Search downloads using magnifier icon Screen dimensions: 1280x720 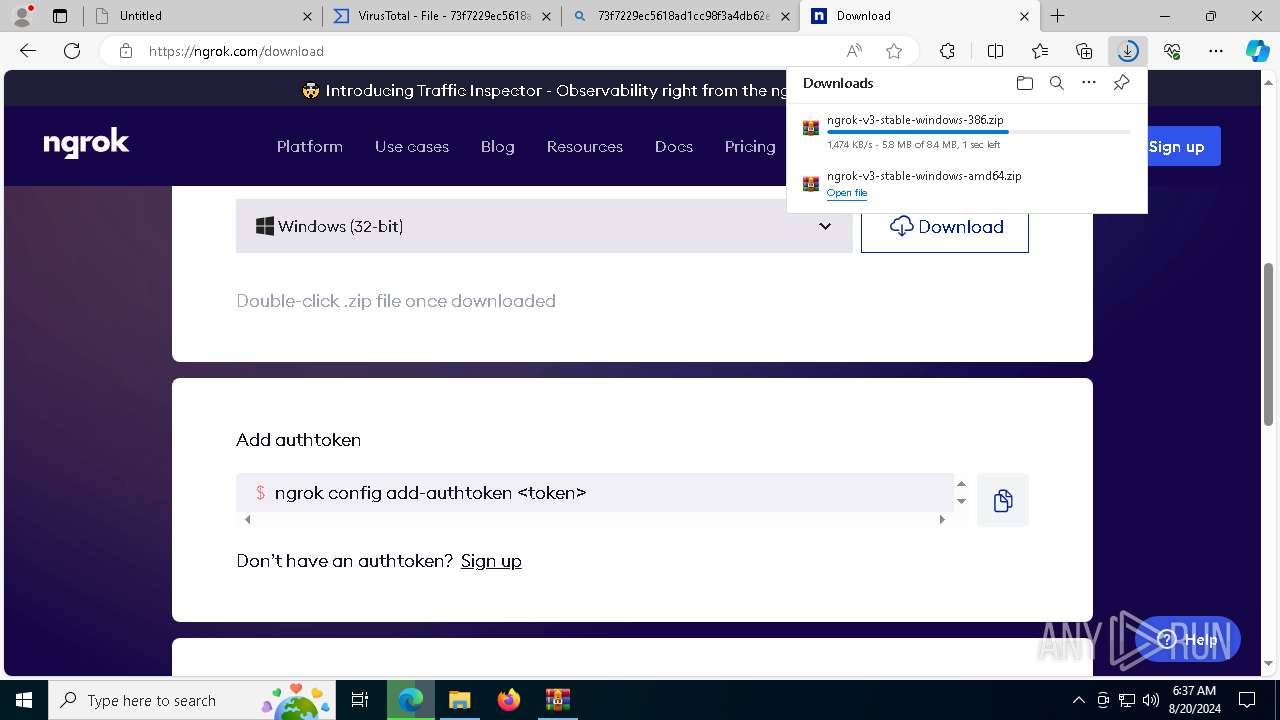pyautogui.click(x=1056, y=83)
